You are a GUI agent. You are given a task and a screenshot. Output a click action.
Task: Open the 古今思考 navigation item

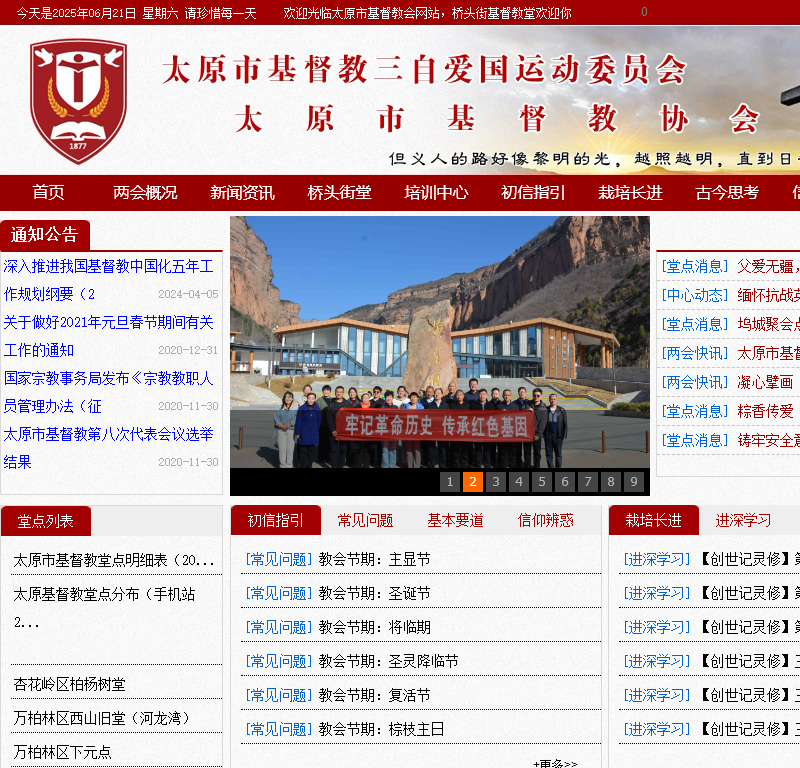727,193
